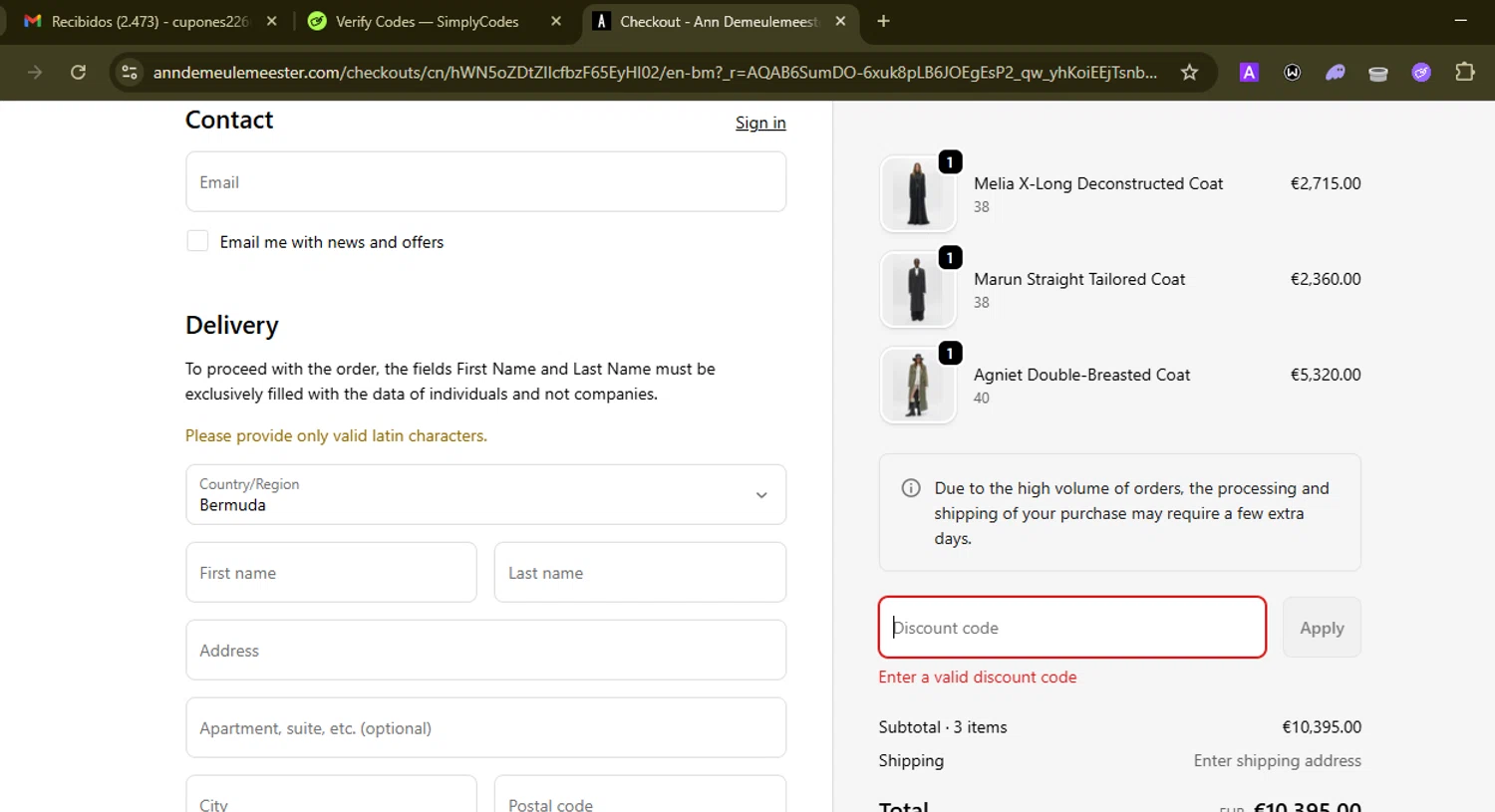
Task: Click the €2,360.00 price
Action: (x=1326, y=279)
